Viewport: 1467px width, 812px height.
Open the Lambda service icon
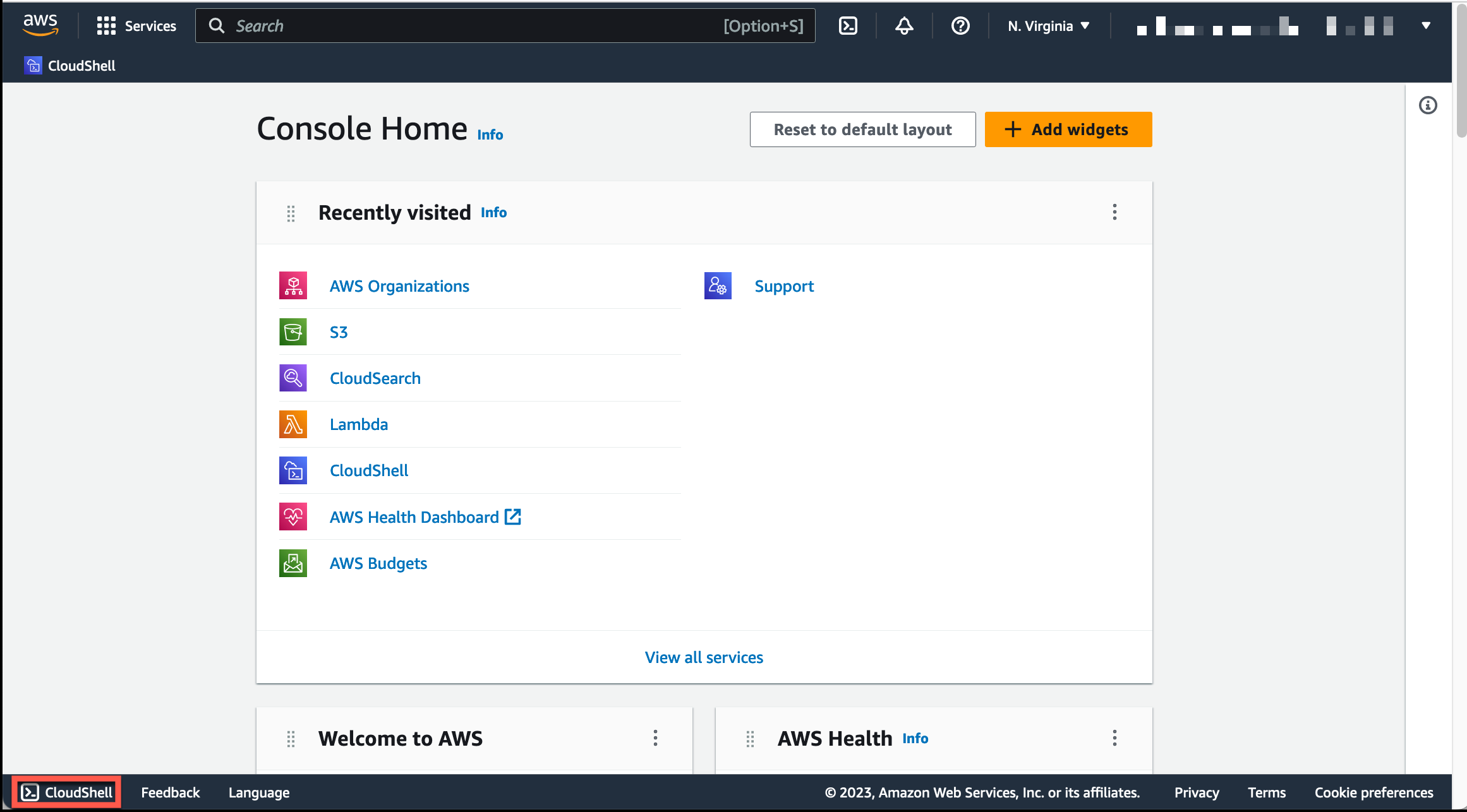point(292,424)
